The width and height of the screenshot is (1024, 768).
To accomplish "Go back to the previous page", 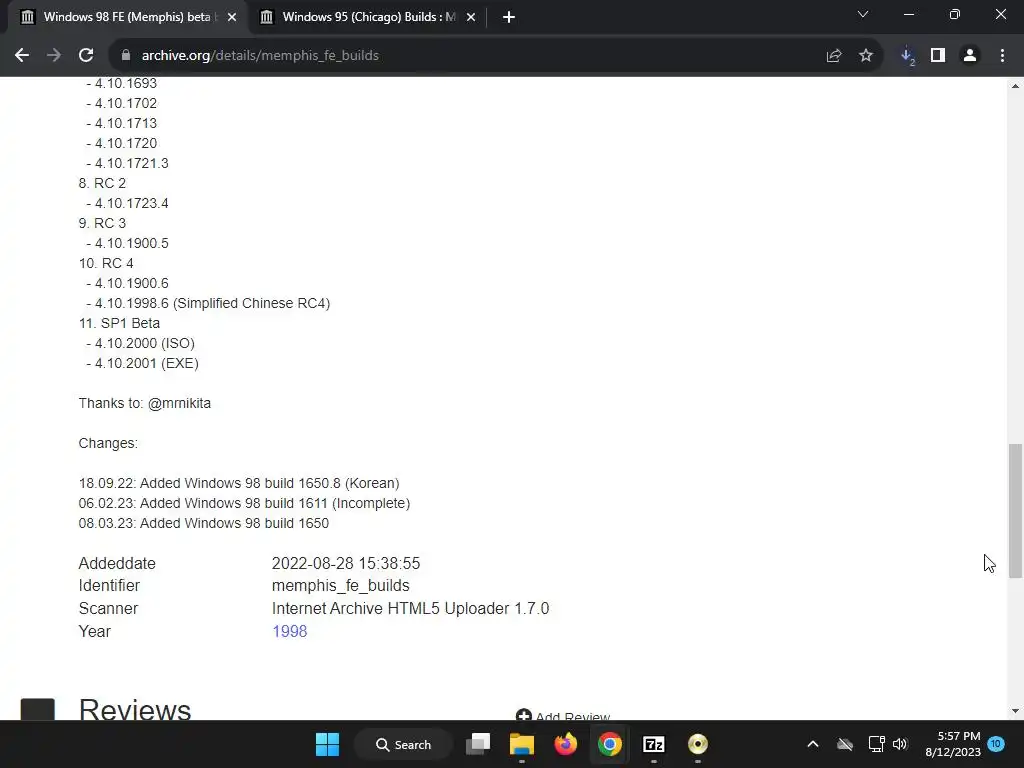I will point(22,56).
